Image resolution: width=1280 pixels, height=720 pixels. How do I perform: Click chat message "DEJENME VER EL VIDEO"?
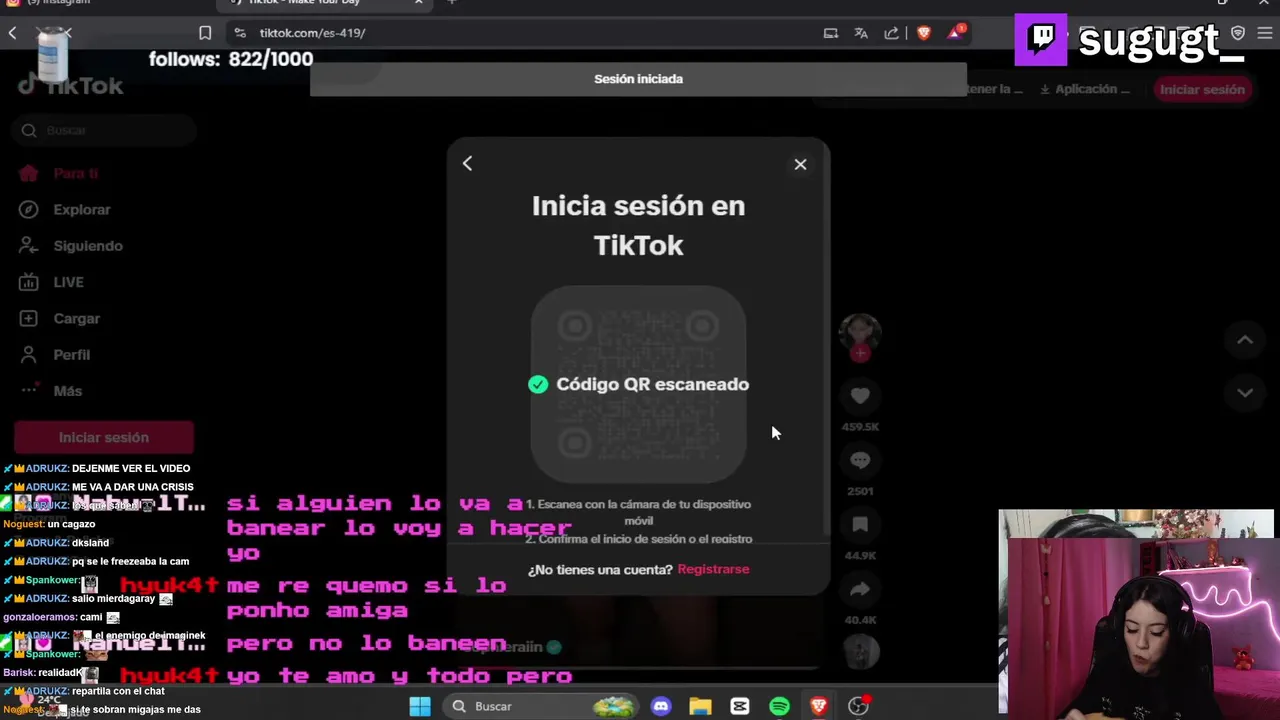coord(131,468)
